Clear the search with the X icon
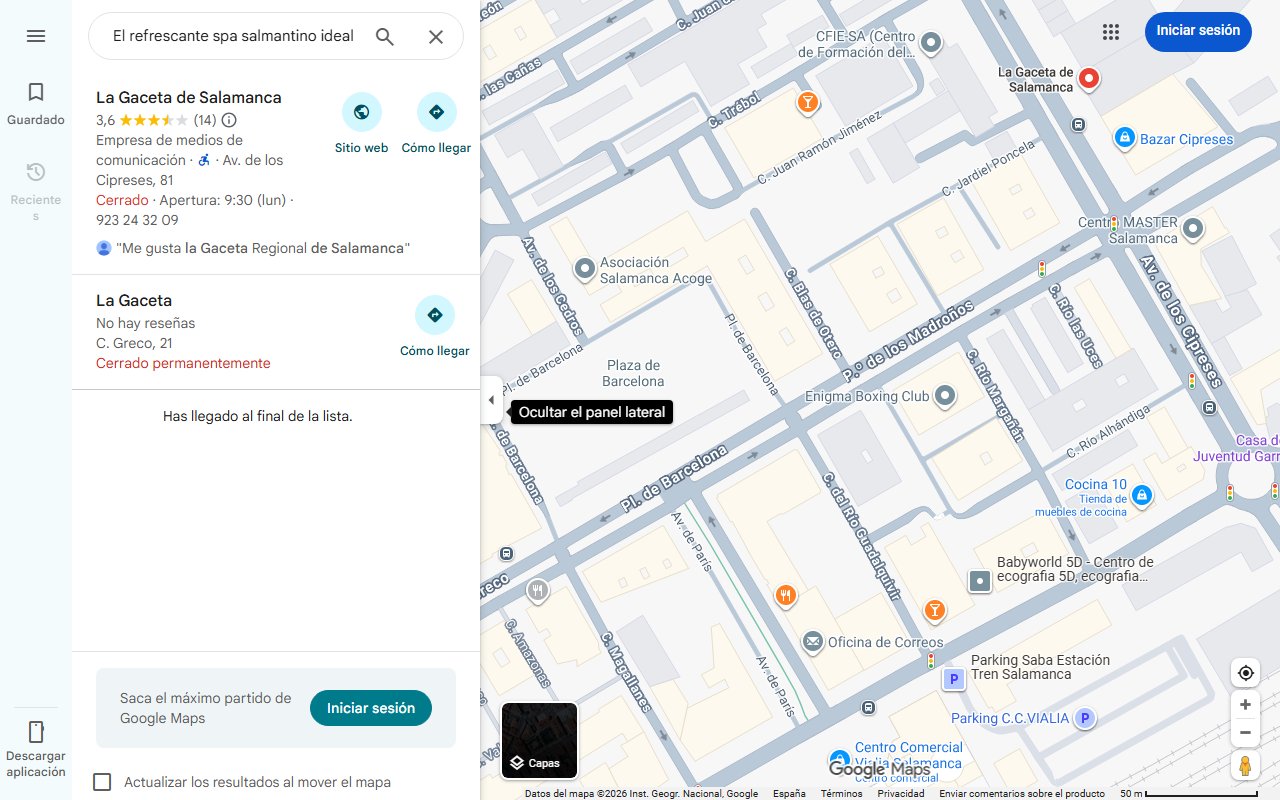The height and width of the screenshot is (800, 1280). (436, 37)
